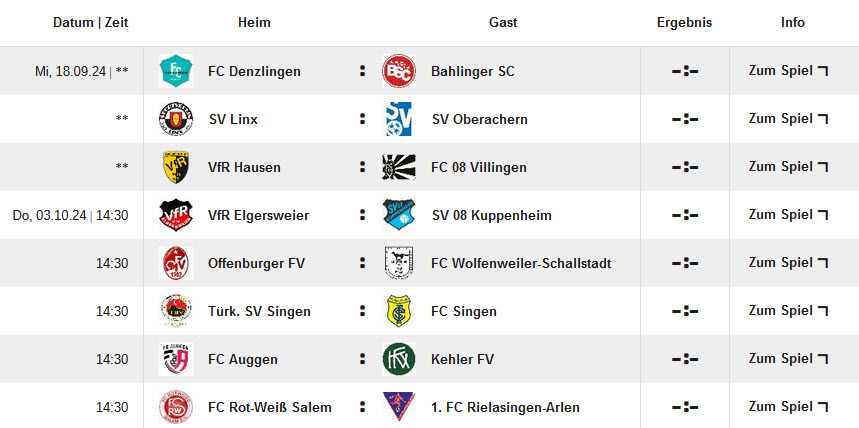Click the Bahlinger SC red logo
This screenshot has height=428, width=859.
click(399, 71)
